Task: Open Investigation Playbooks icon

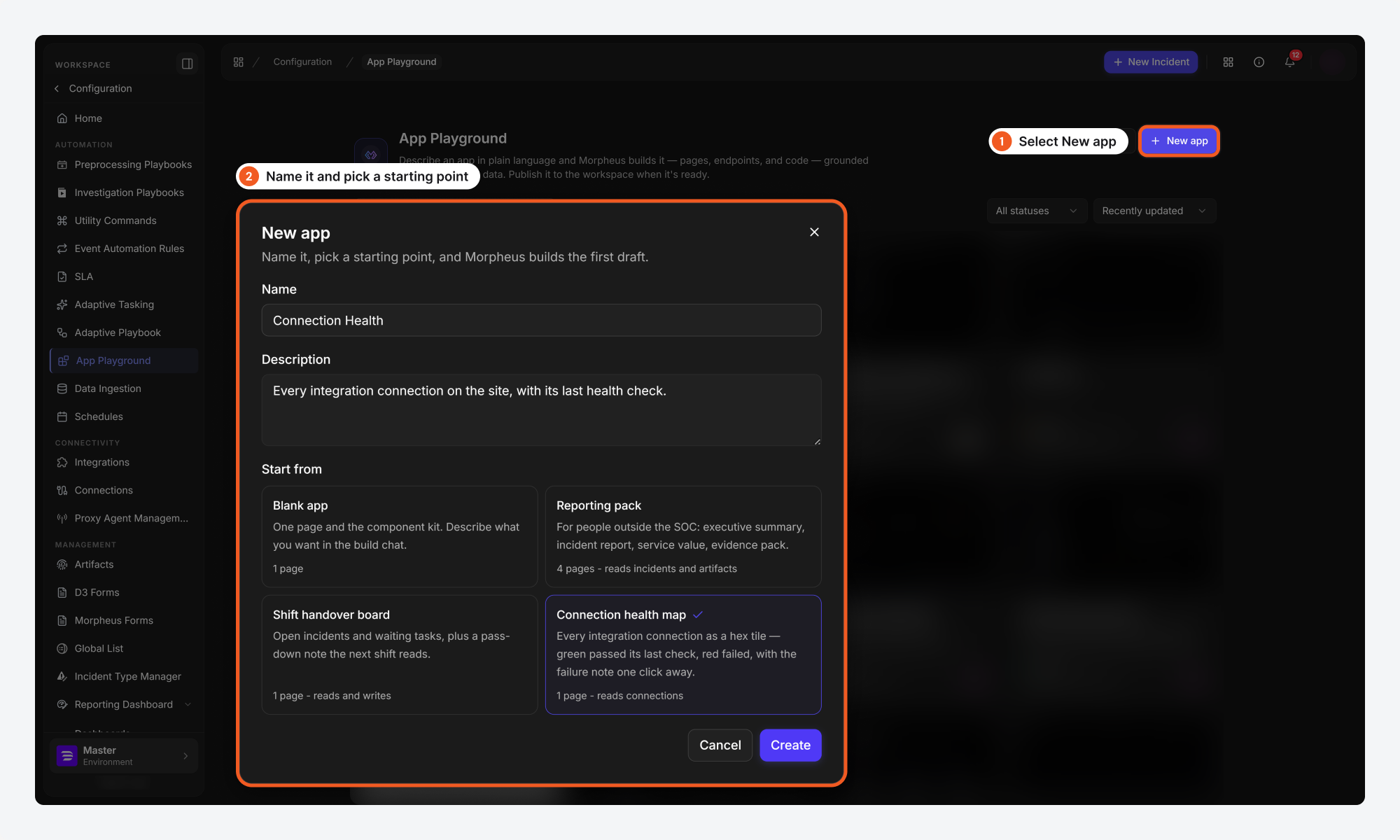Action: click(x=62, y=192)
